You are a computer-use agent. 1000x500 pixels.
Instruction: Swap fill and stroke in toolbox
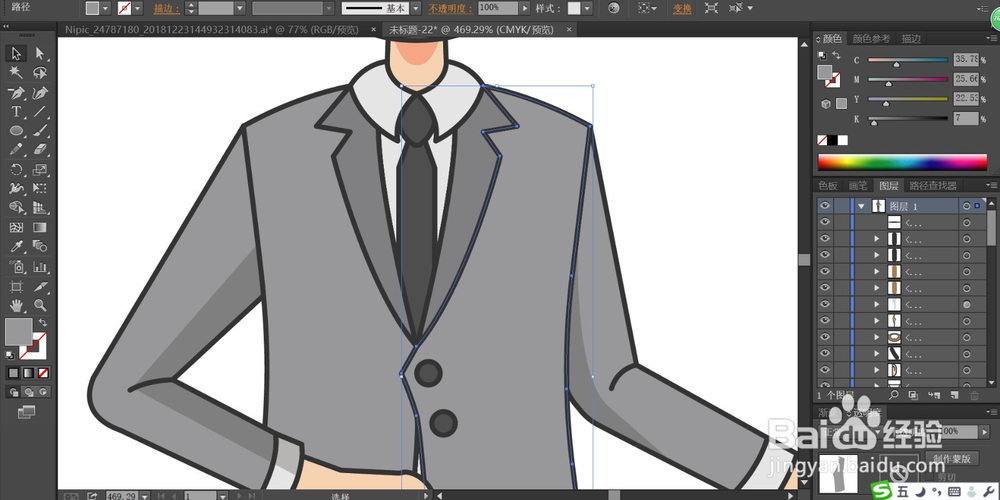(x=43, y=323)
